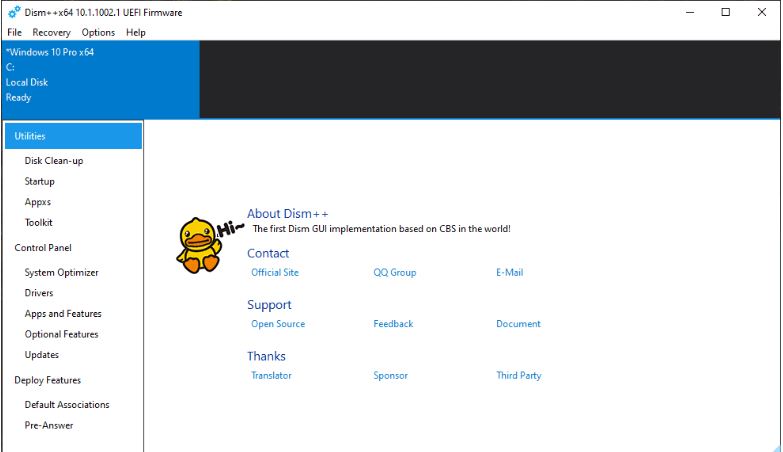Open Default Associations under Deploy Features
This screenshot has height=452, width=783.
coord(67,405)
